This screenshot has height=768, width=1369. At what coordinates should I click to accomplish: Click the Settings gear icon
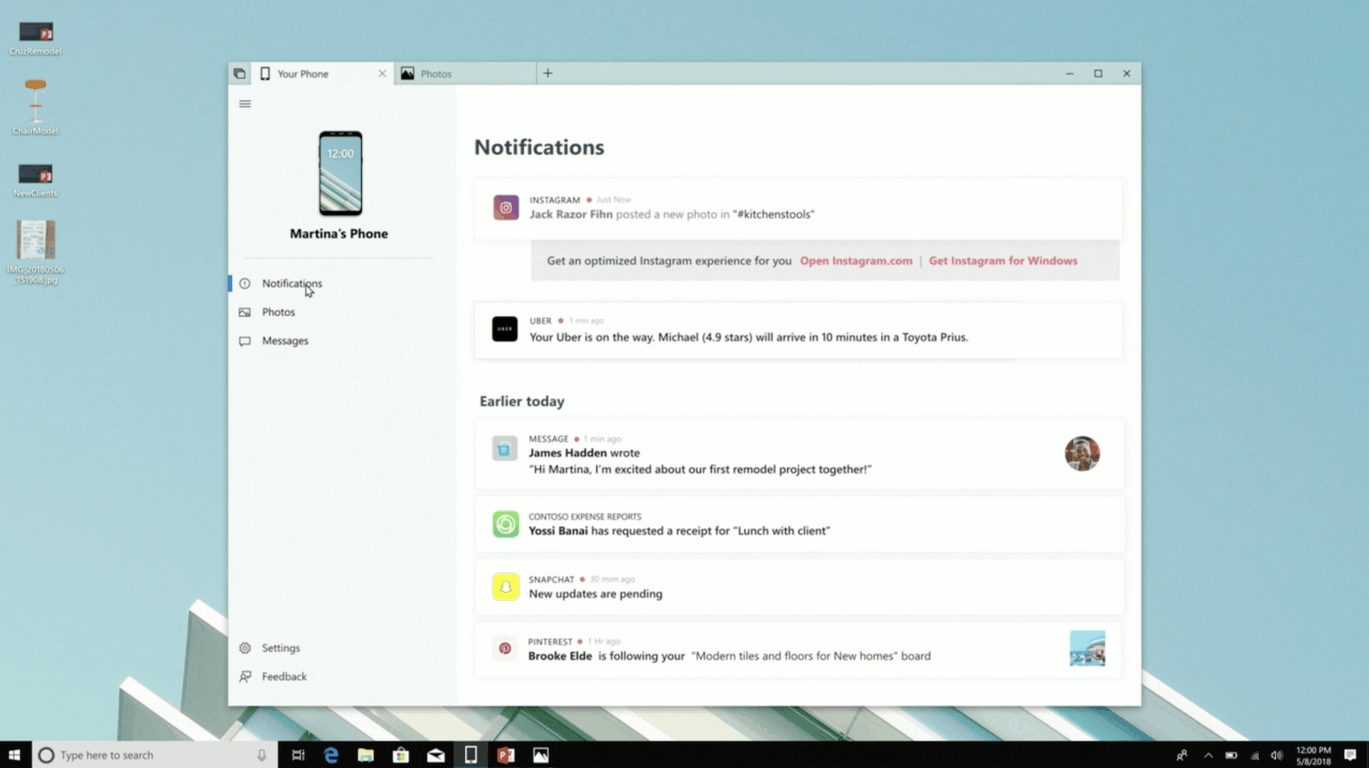click(245, 648)
